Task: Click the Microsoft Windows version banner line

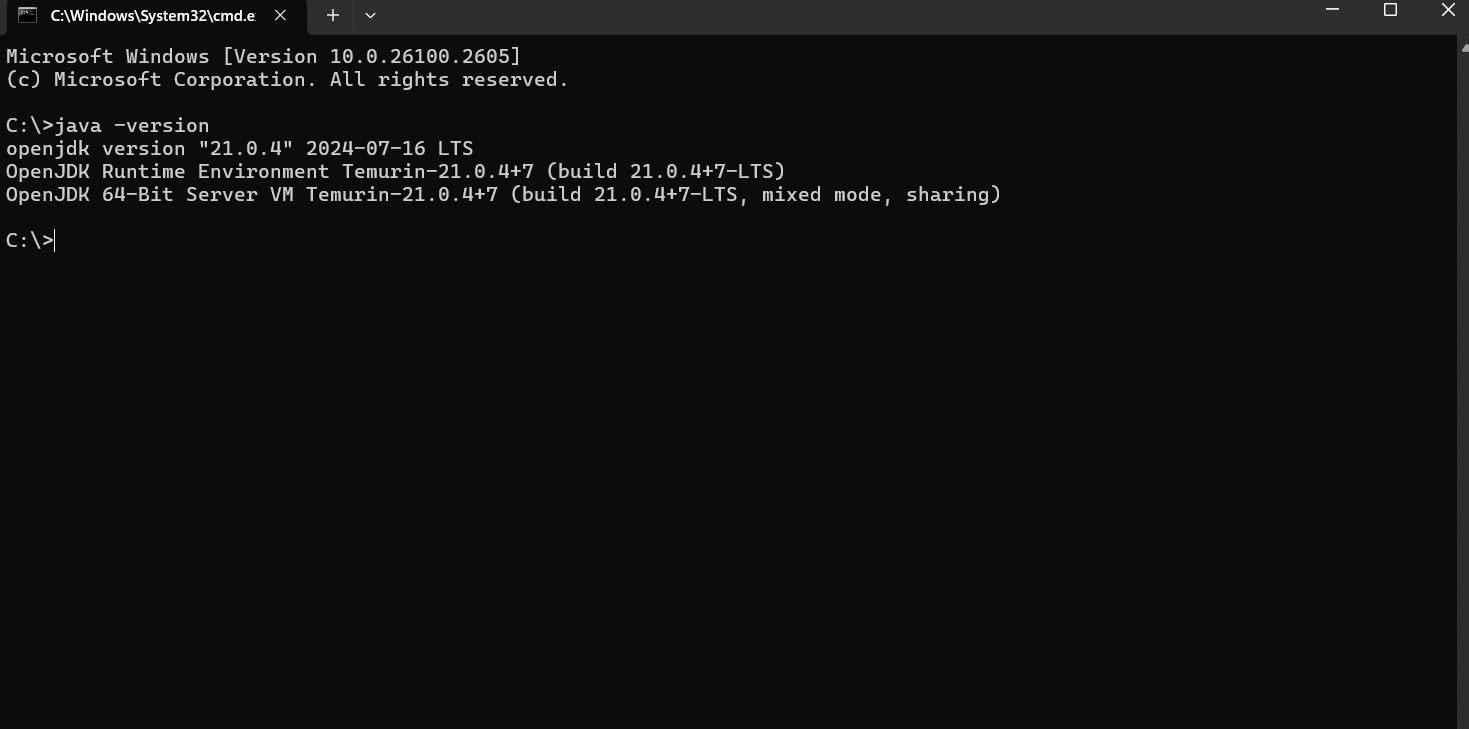Action: [x=263, y=56]
